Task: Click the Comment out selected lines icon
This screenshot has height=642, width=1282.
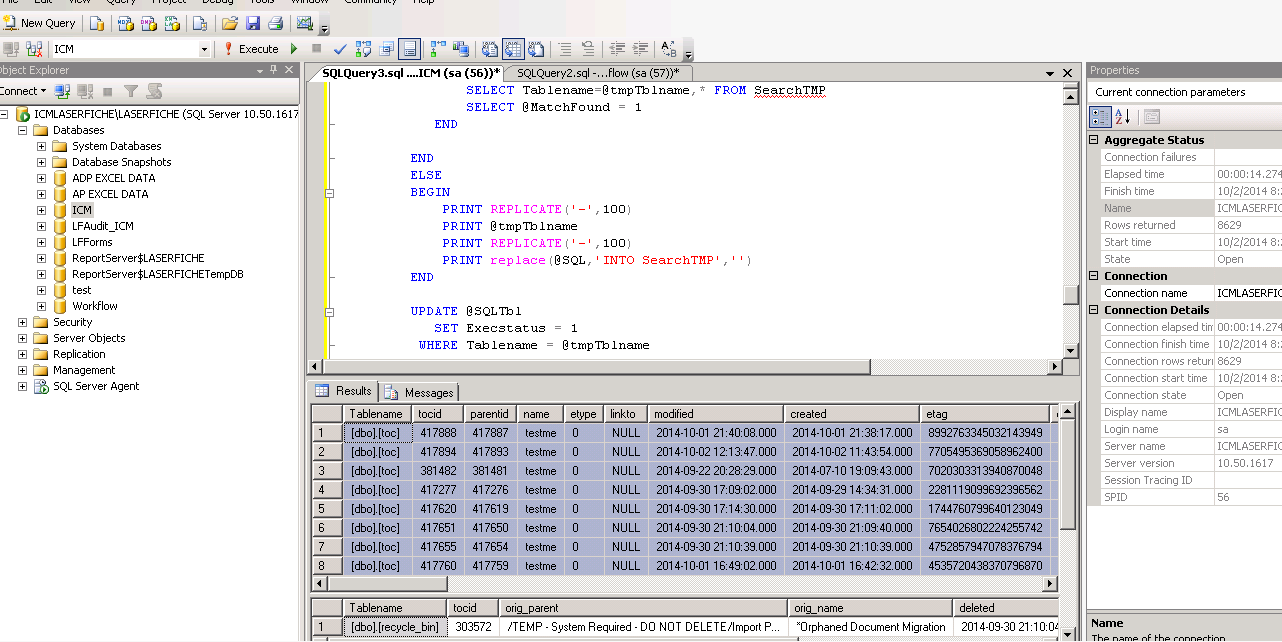Action: point(564,48)
